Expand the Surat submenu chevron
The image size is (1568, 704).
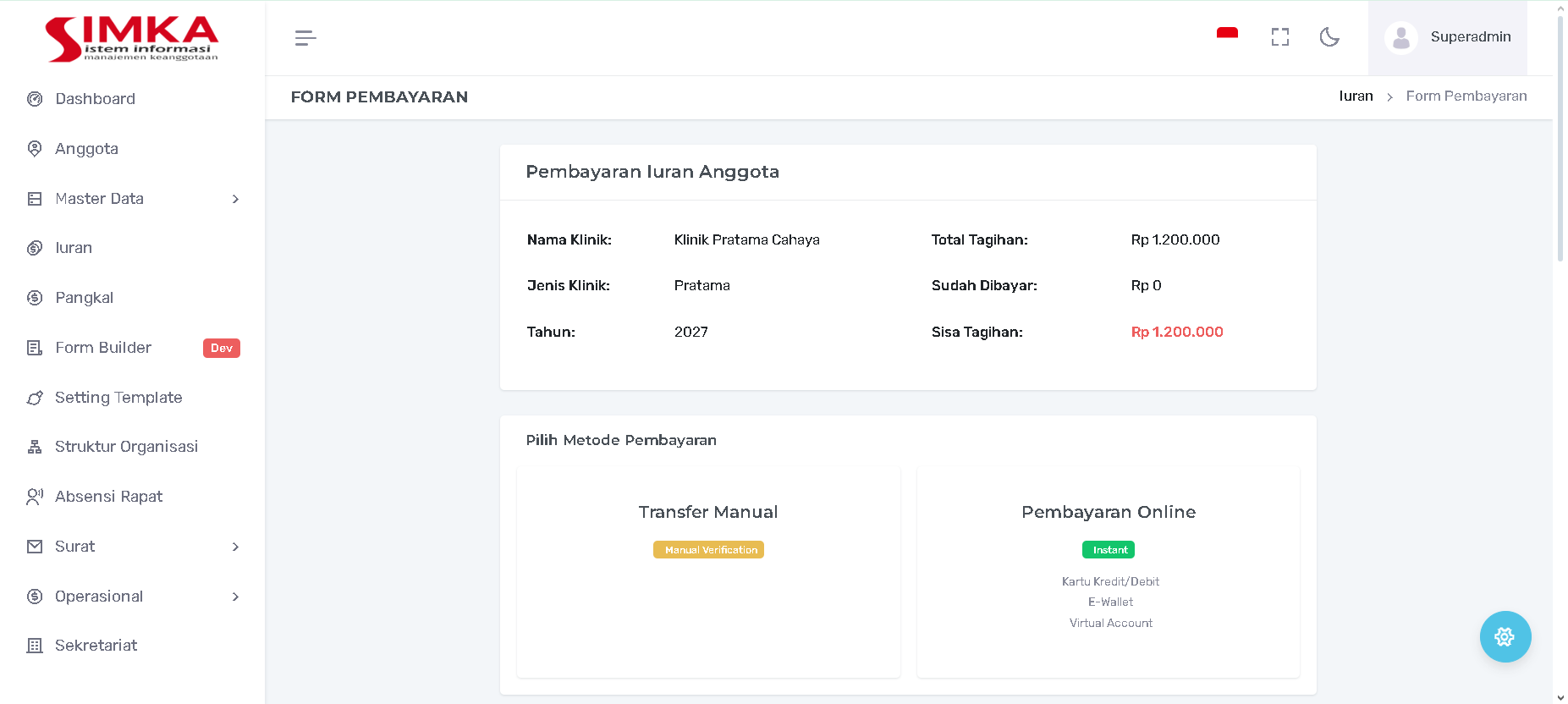tap(235, 547)
